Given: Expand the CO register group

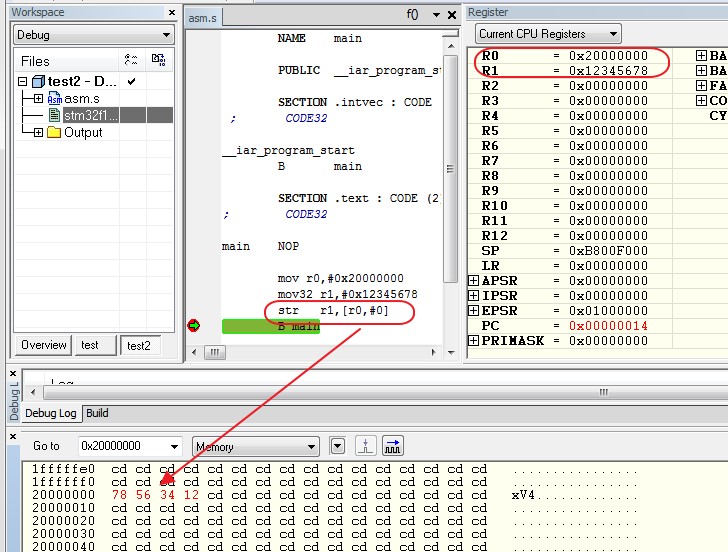Looking at the screenshot, I should pyautogui.click(x=701, y=100).
